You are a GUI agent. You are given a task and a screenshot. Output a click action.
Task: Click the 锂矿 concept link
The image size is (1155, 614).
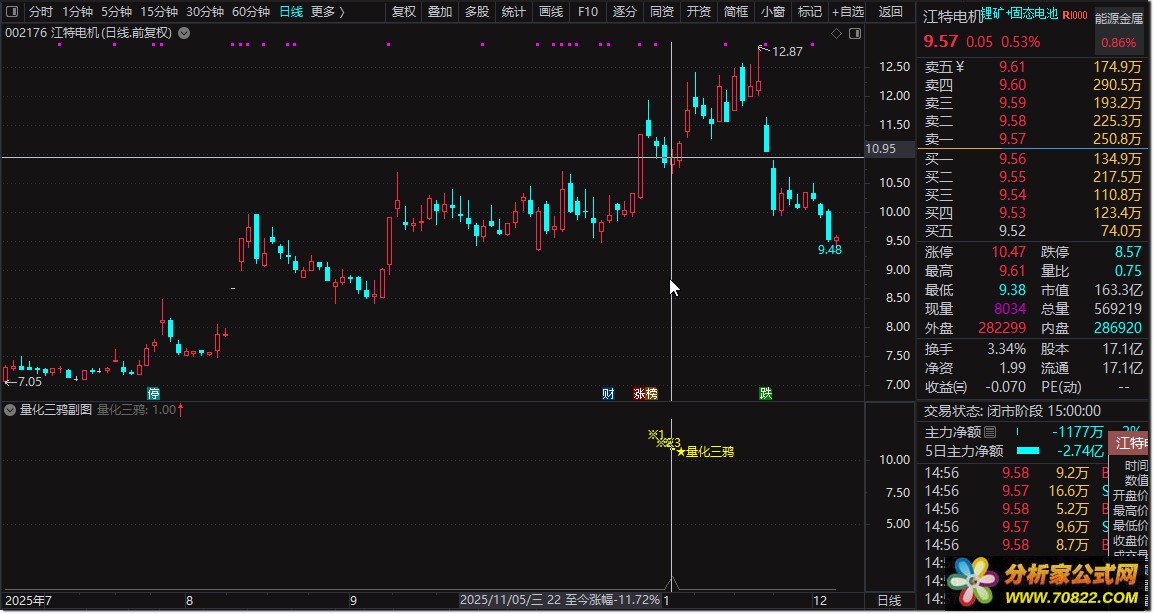pos(993,14)
